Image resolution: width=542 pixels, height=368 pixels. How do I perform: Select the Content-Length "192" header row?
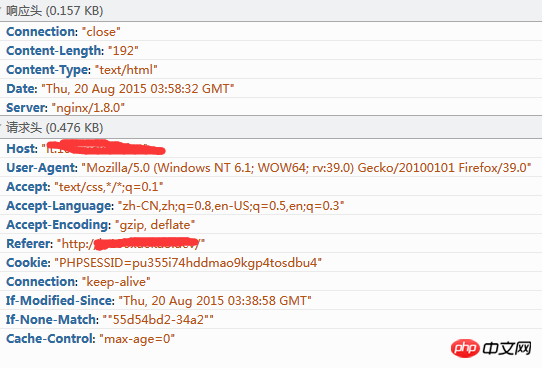pyautogui.click(x=271, y=50)
